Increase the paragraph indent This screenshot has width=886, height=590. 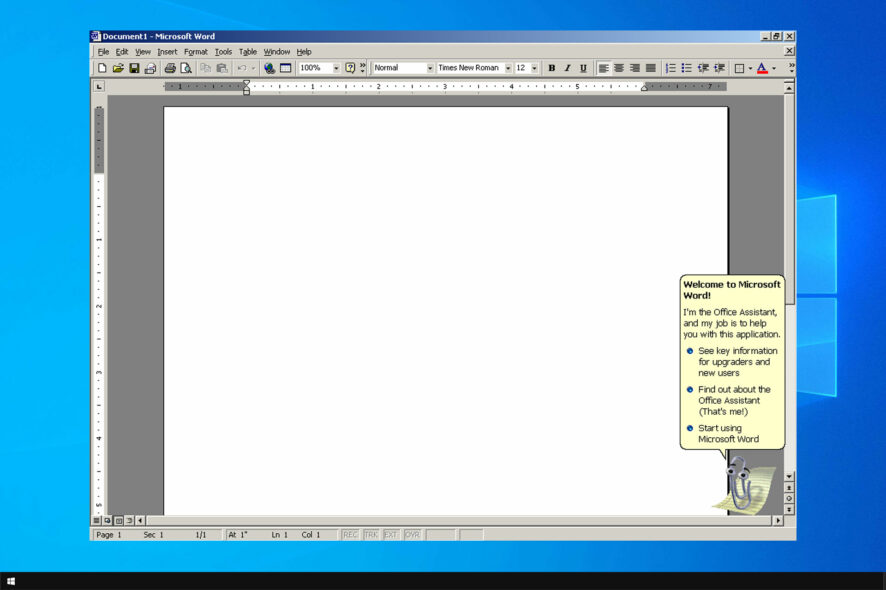pyautogui.click(x=719, y=68)
